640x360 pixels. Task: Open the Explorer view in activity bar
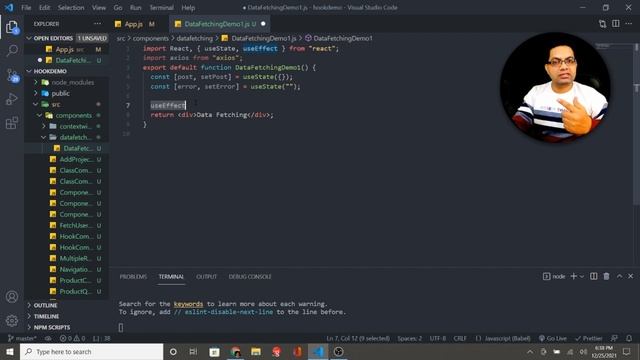[12, 27]
